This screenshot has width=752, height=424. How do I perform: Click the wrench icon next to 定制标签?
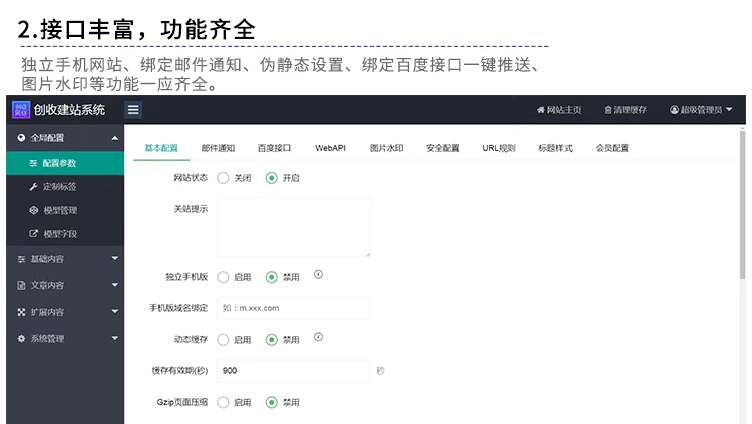pos(33,187)
